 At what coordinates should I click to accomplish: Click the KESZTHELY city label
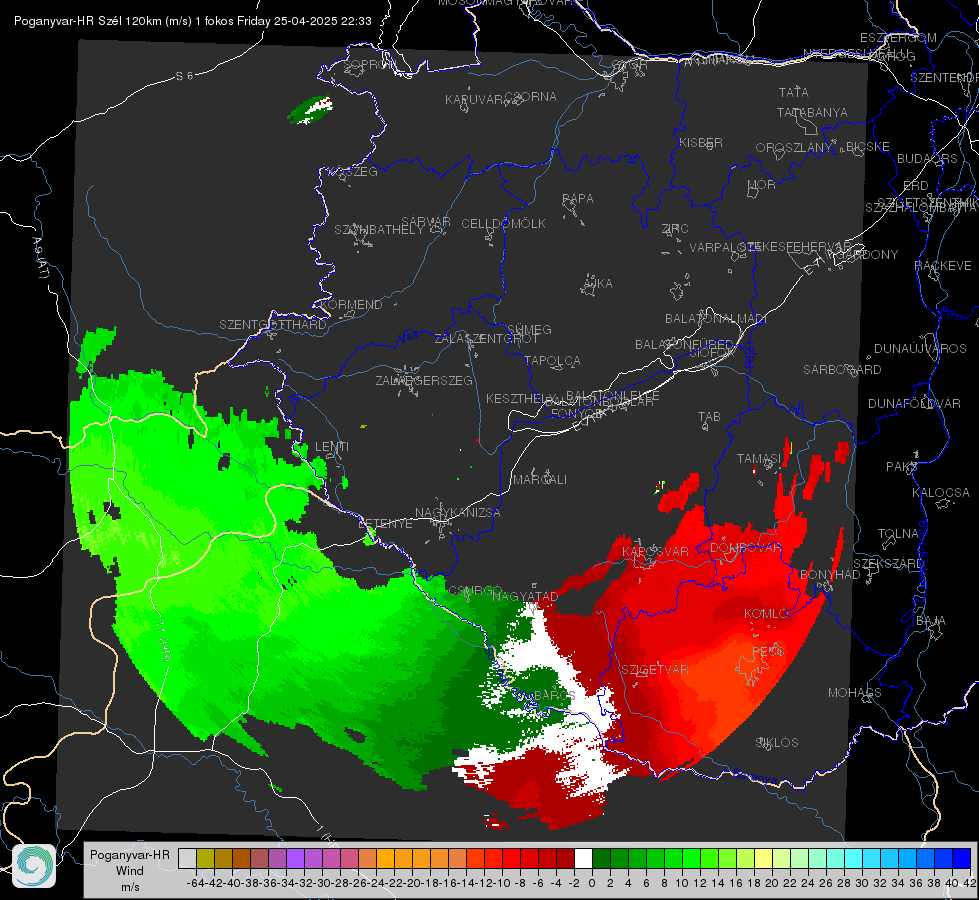coord(519,398)
